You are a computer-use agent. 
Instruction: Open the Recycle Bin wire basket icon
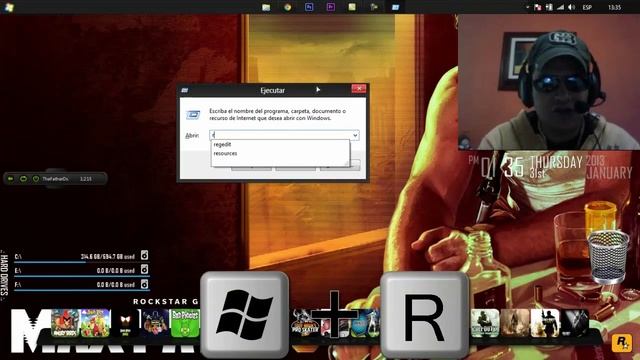[608, 256]
